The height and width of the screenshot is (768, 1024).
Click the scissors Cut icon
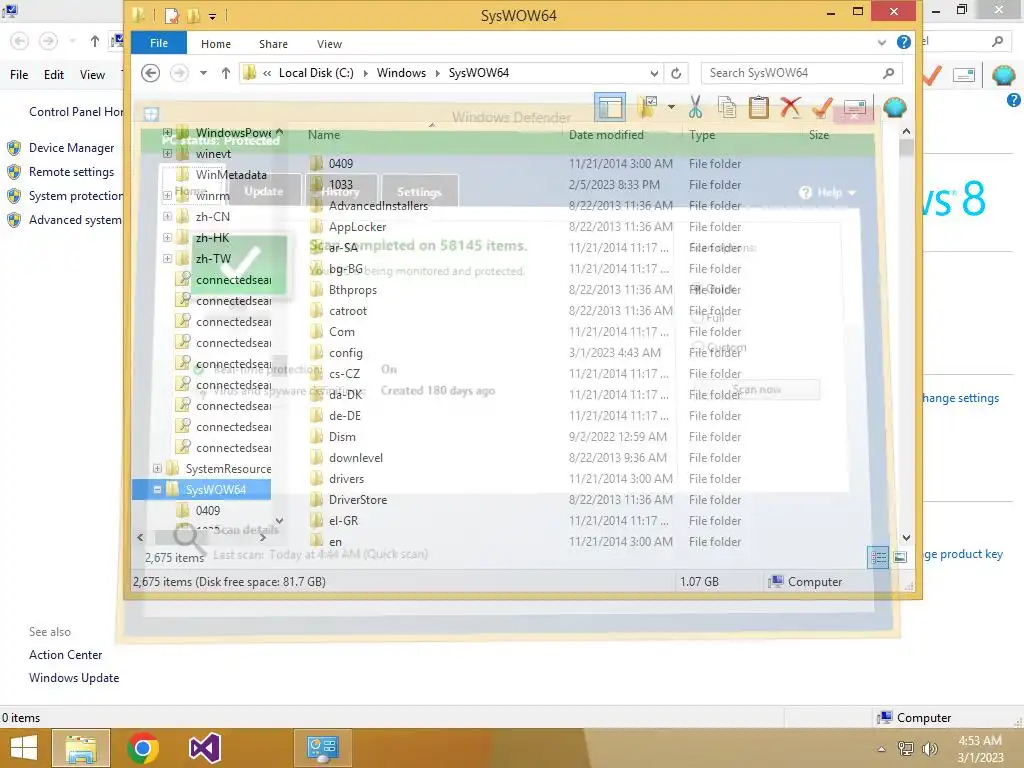tap(695, 107)
